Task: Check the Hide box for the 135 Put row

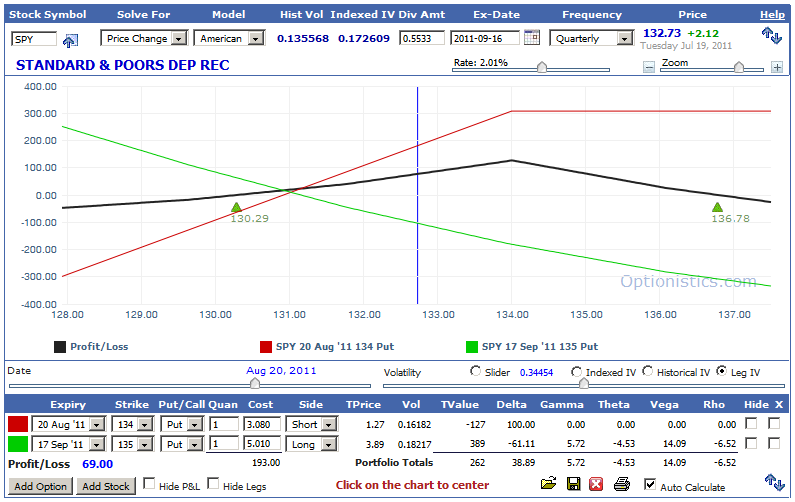Action: click(751, 443)
